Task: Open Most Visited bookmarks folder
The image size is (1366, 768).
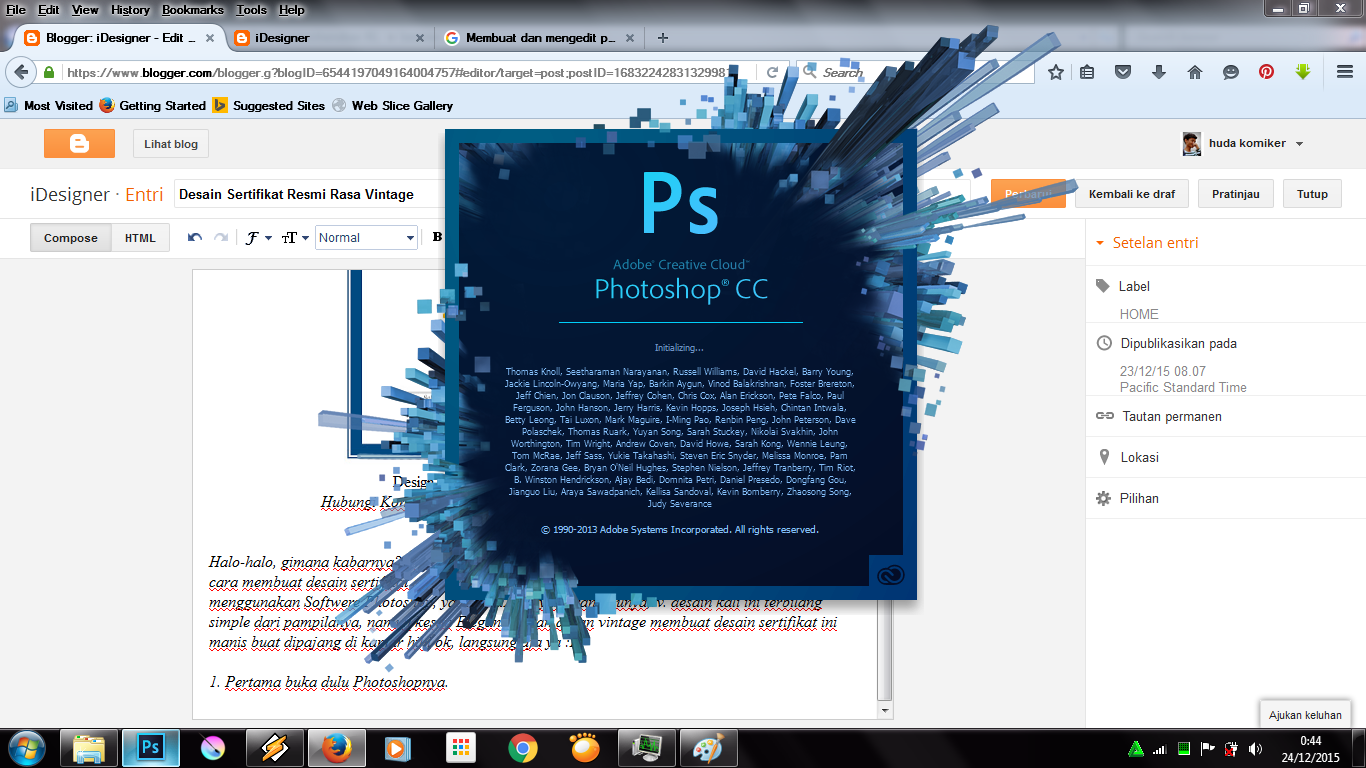Action: point(49,105)
